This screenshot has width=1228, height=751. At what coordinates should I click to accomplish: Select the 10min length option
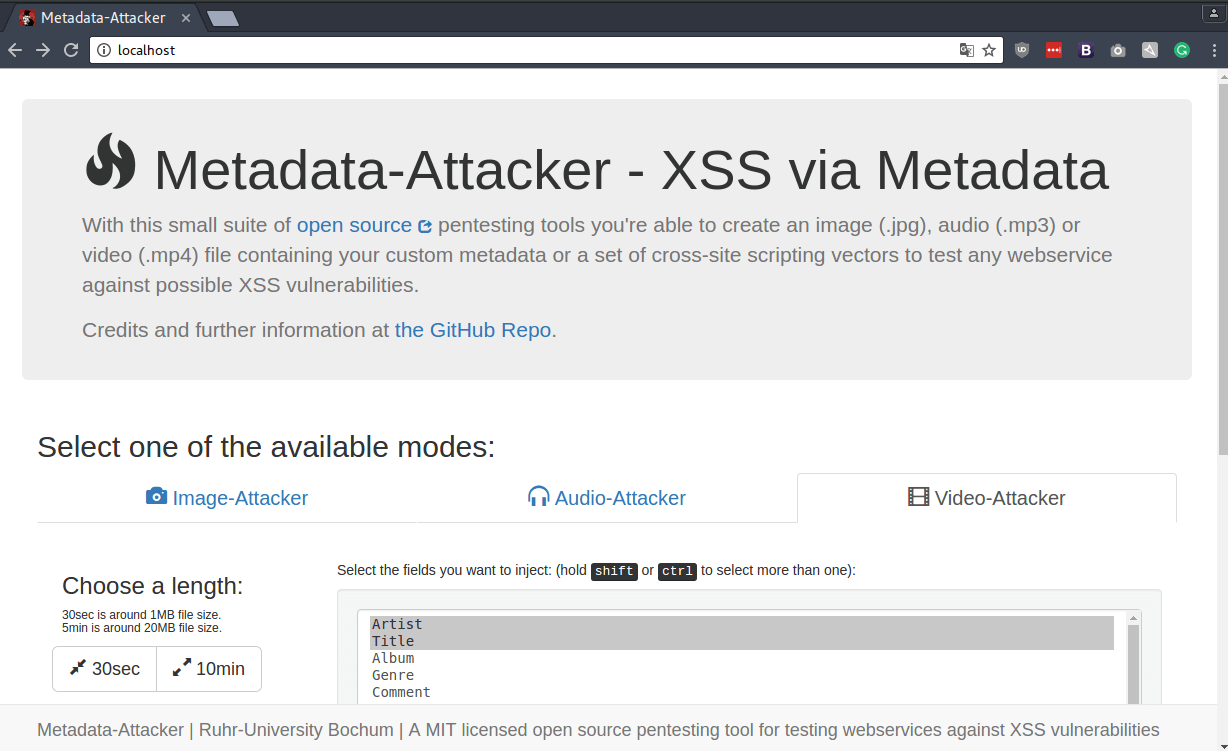point(209,669)
